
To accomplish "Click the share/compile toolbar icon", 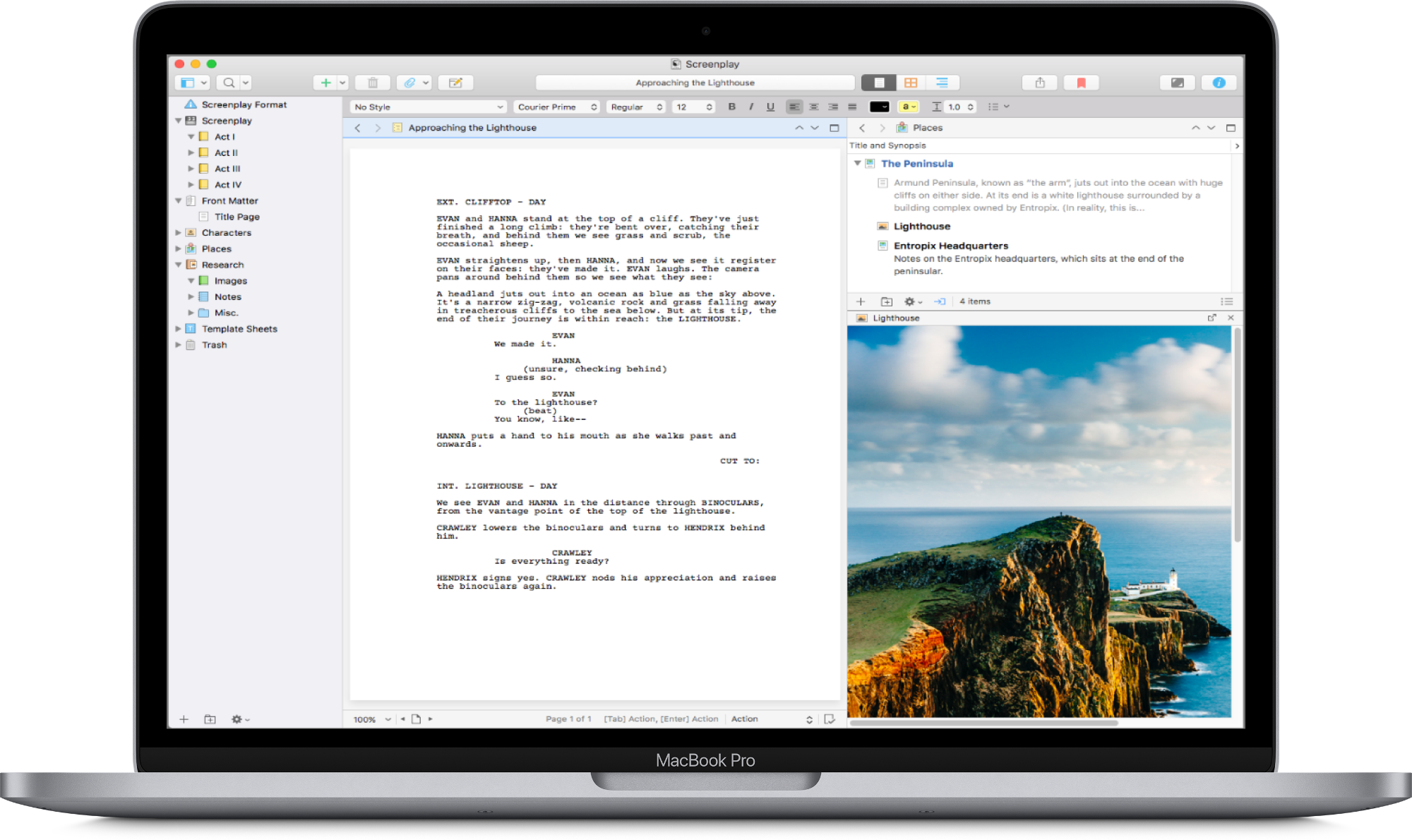I will point(1039,83).
